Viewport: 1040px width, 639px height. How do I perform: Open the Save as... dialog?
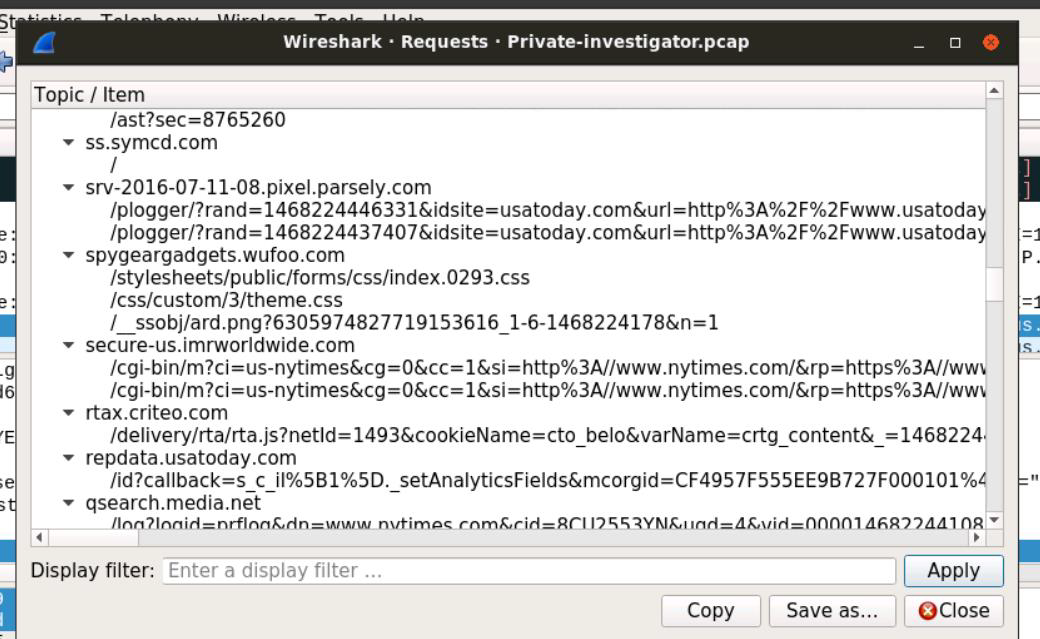pyautogui.click(x=832, y=611)
